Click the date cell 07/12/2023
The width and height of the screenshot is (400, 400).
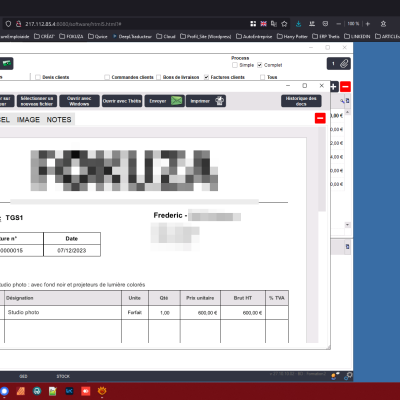click(x=72, y=250)
